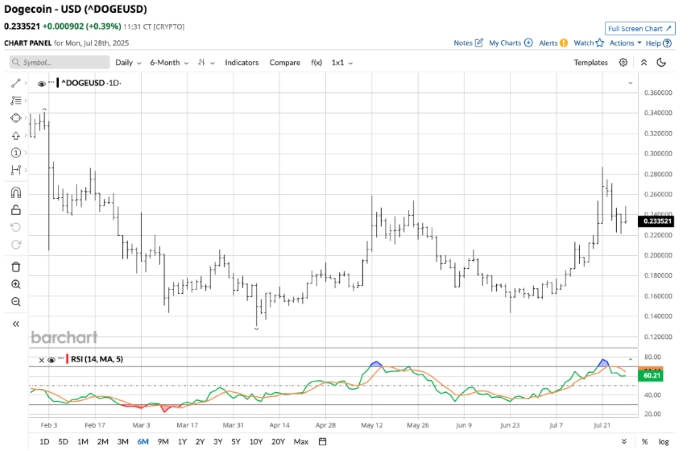Select Max time range
The width and height of the screenshot is (700, 451).
click(301, 442)
